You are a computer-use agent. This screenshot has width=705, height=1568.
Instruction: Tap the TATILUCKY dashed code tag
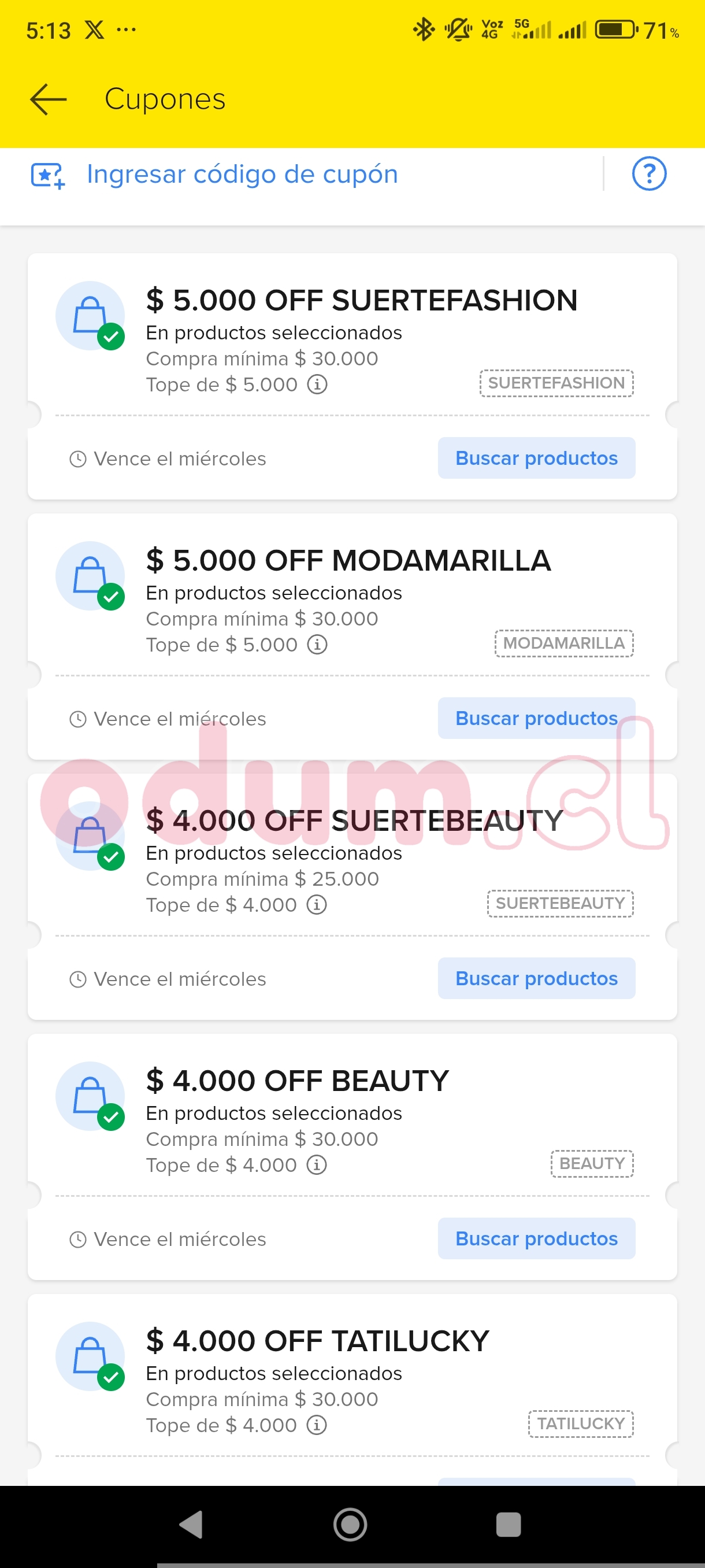coord(580,1423)
